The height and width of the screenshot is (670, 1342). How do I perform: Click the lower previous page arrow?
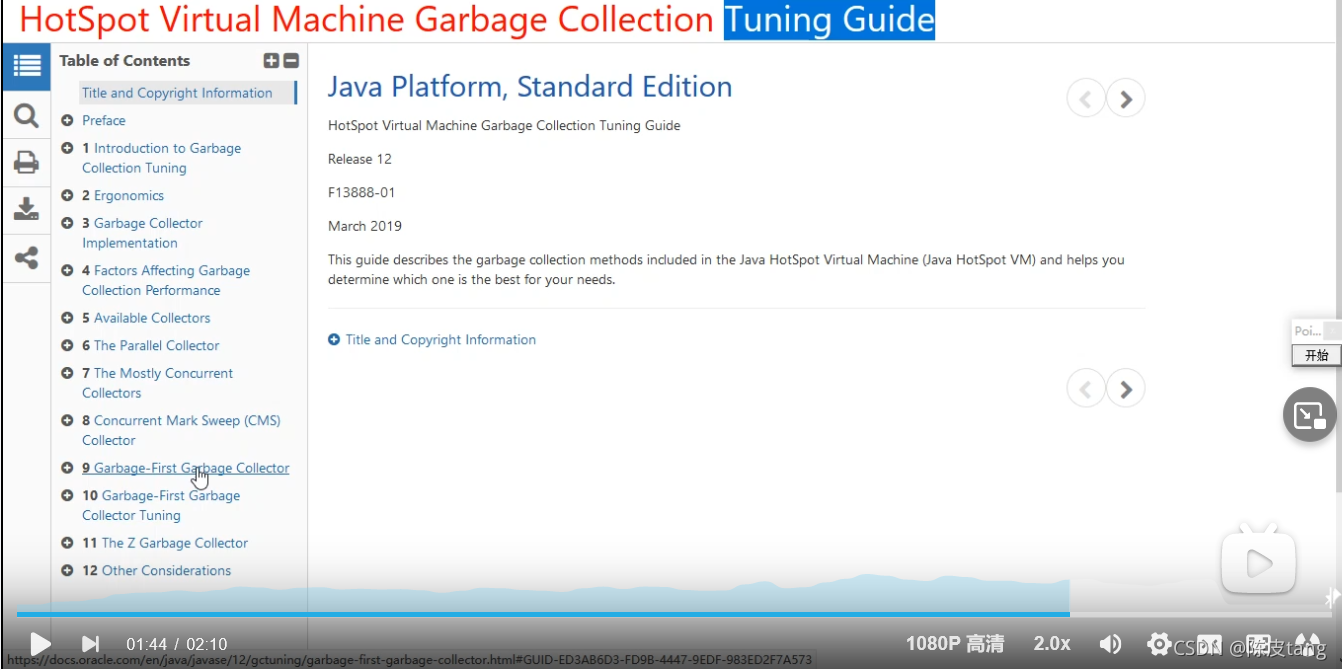(x=1086, y=388)
